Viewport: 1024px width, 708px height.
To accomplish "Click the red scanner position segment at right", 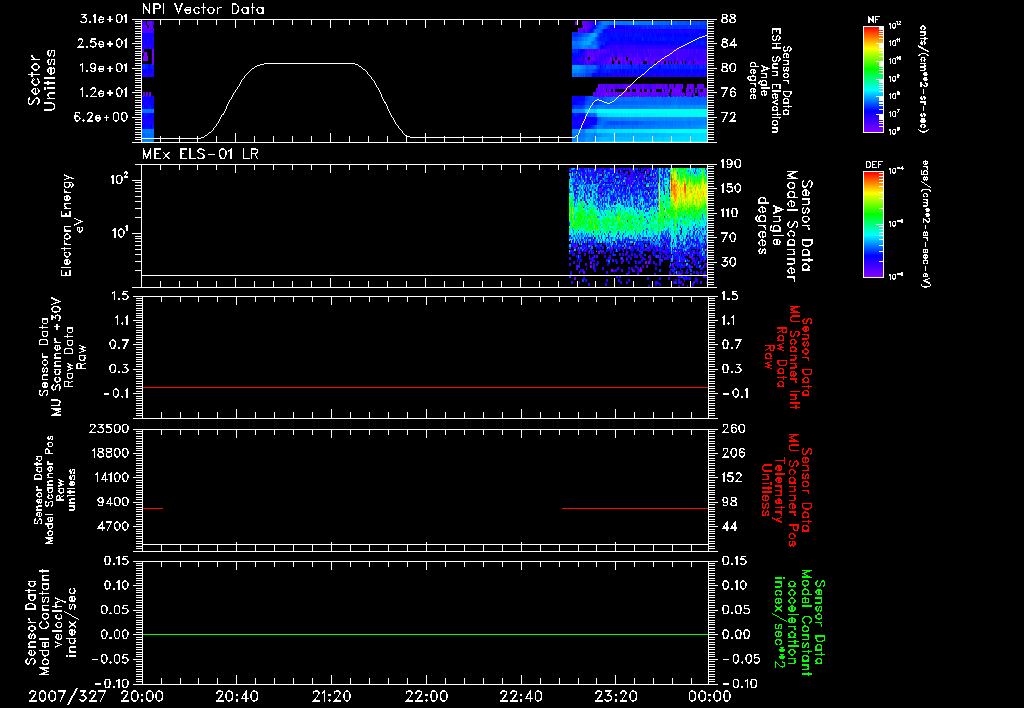I will coord(635,508).
